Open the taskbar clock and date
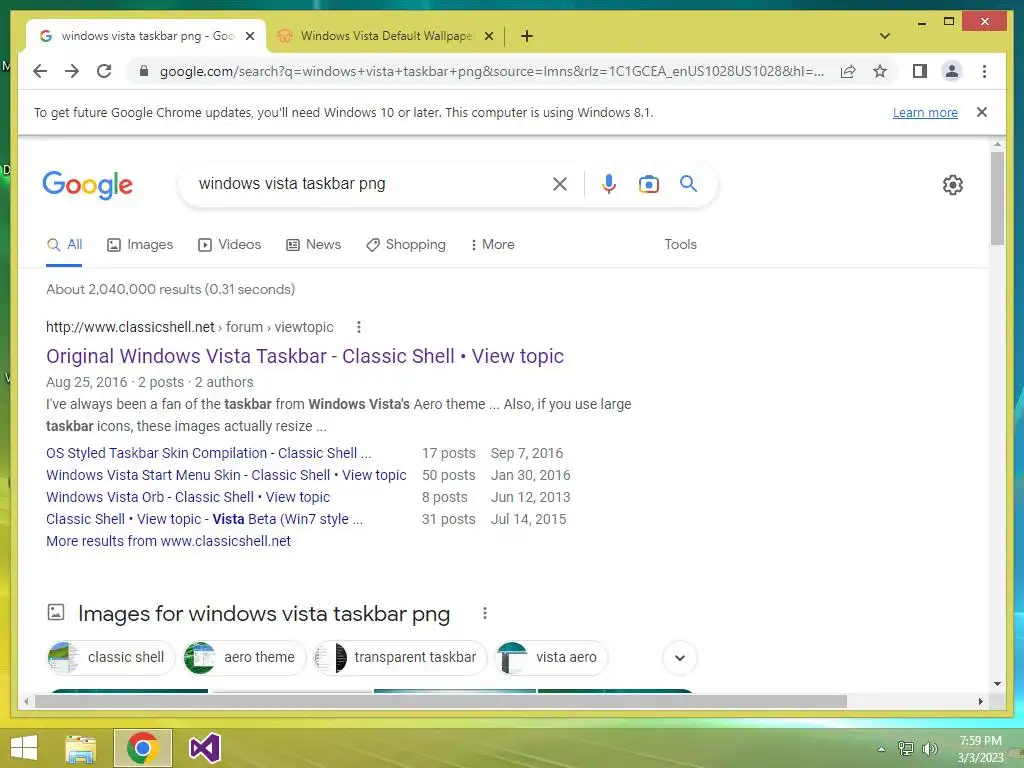Viewport: 1024px width, 768px height. pyautogui.click(x=980, y=749)
